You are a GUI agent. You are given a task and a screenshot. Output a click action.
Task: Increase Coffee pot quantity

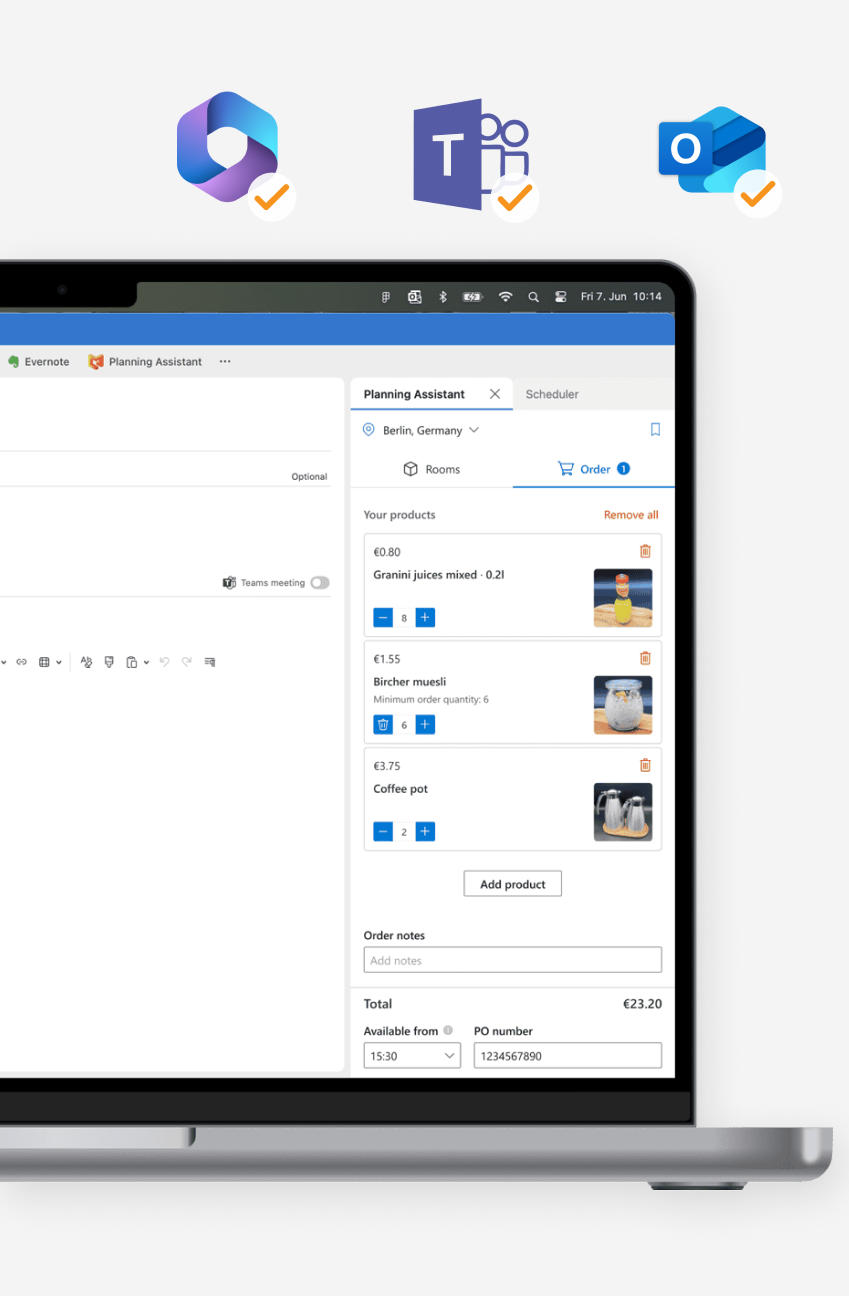[x=425, y=832]
